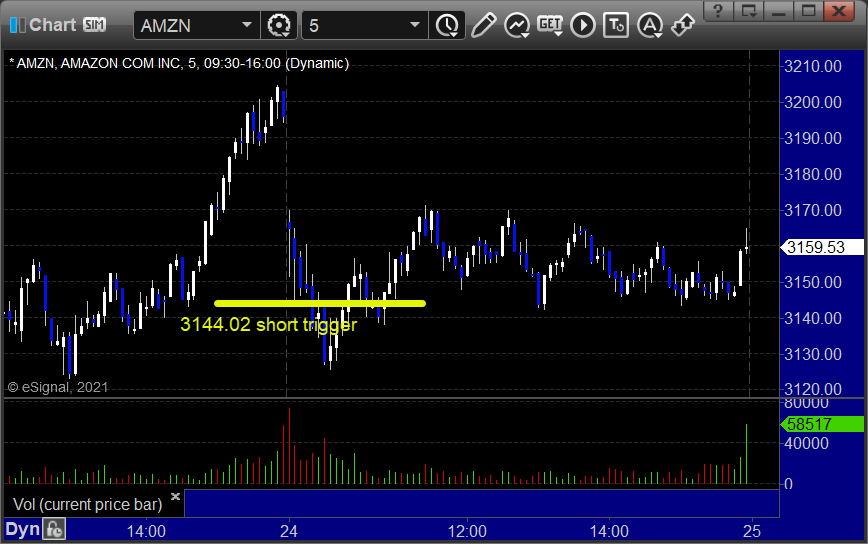Click the lock icon next to Dyn

pos(54,530)
